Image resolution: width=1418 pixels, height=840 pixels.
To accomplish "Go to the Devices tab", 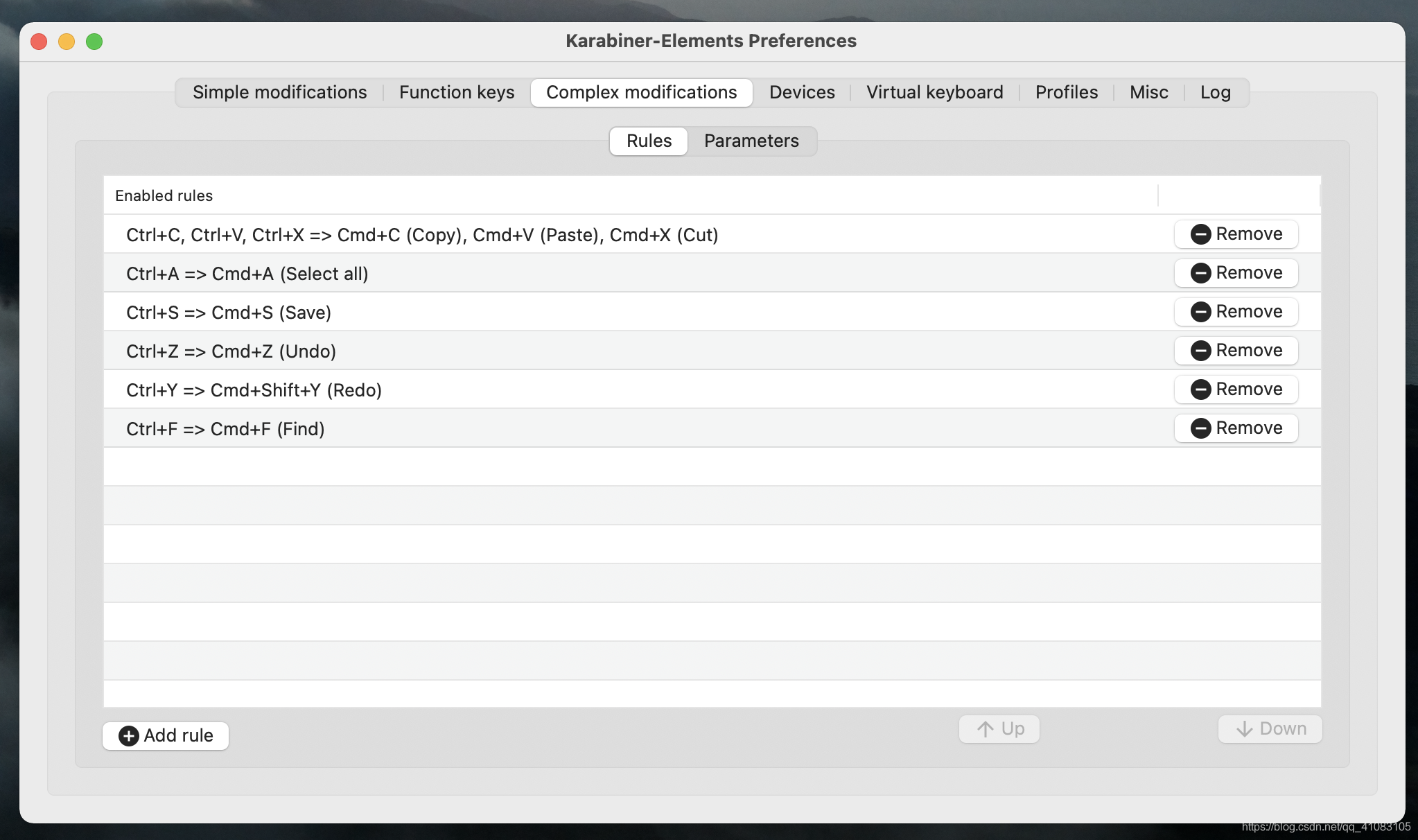I will click(802, 93).
